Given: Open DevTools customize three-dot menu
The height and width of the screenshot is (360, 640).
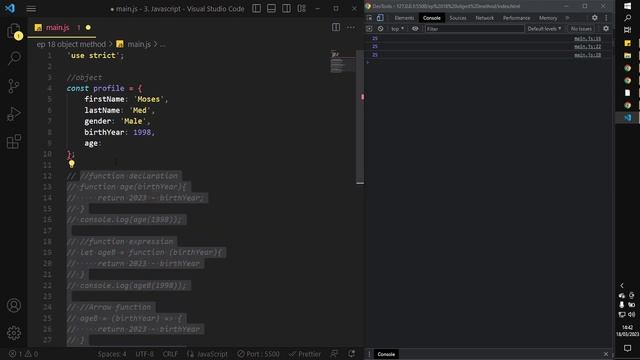Looking at the screenshot, I should tap(606, 18).
